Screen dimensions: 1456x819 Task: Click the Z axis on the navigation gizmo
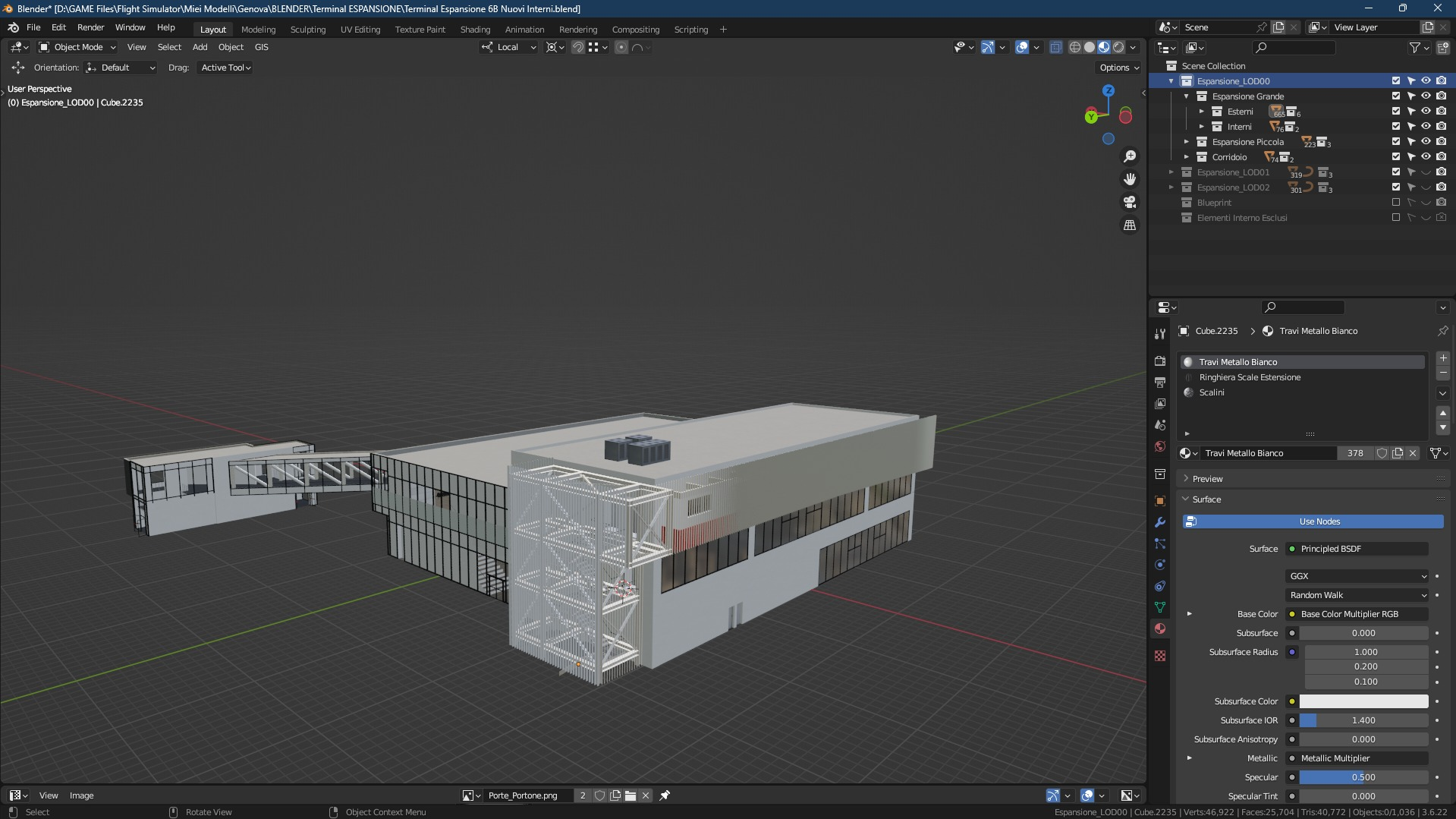pos(1109,90)
